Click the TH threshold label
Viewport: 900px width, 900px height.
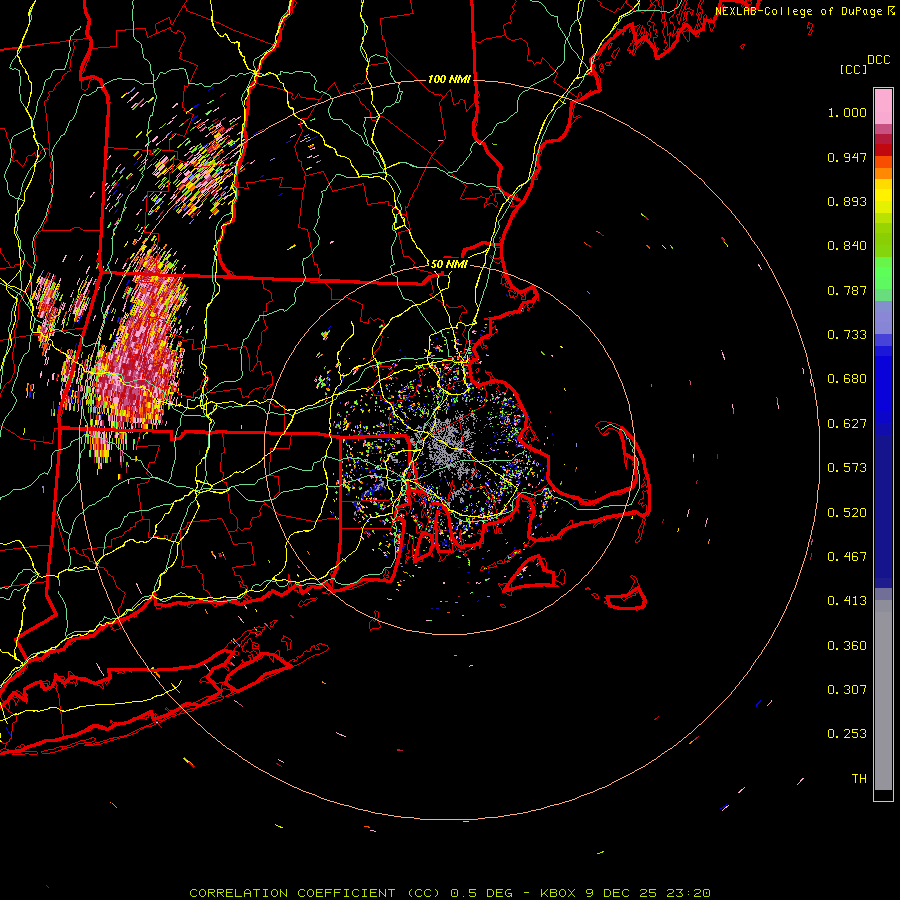pyautogui.click(x=859, y=779)
